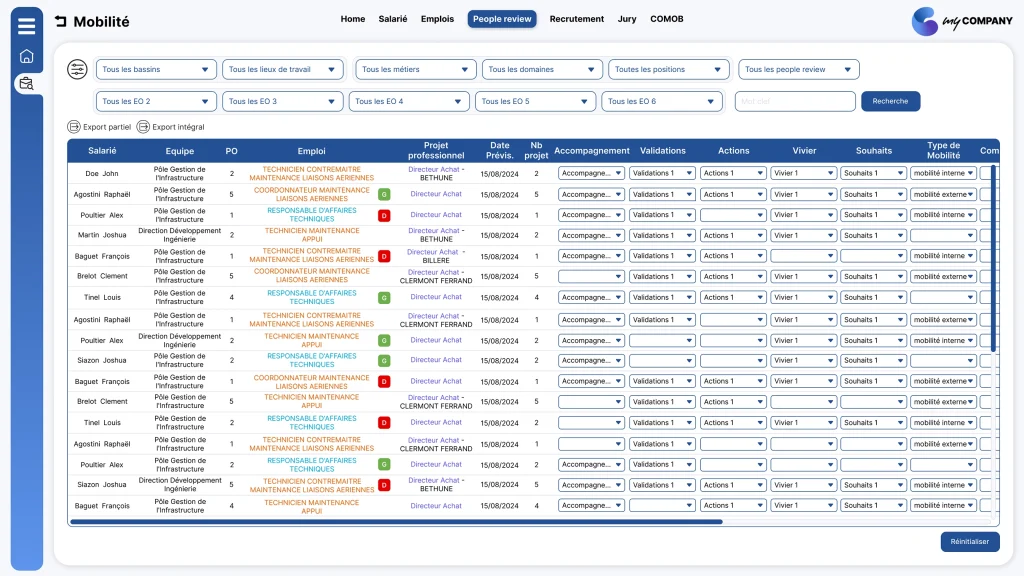Click the Réinitialiser button
The image size is (1024, 576).
(970, 541)
